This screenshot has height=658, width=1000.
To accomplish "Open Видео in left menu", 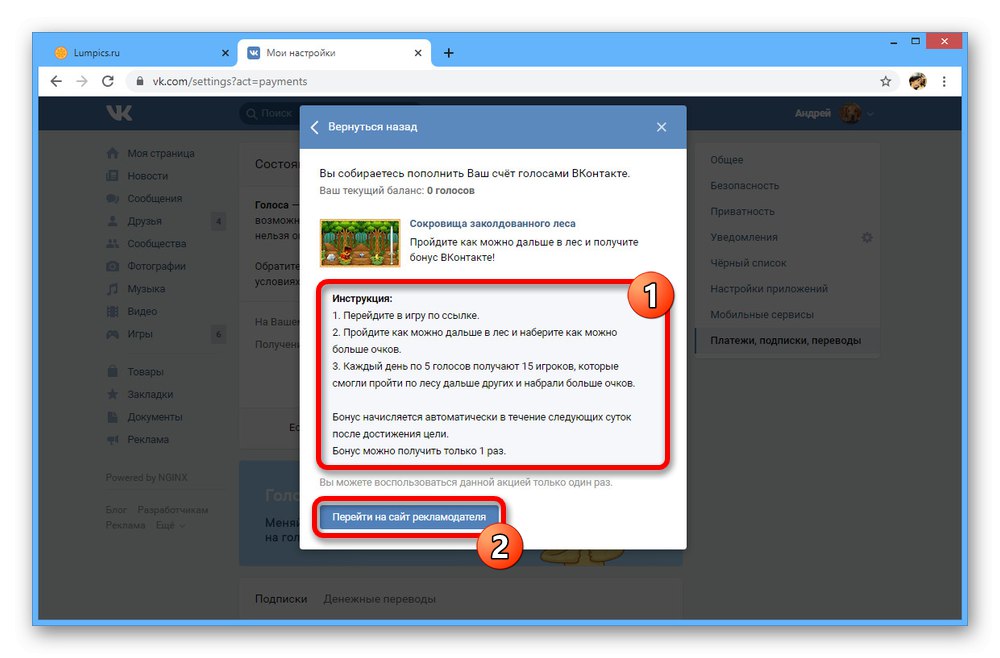I will pyautogui.click(x=142, y=311).
